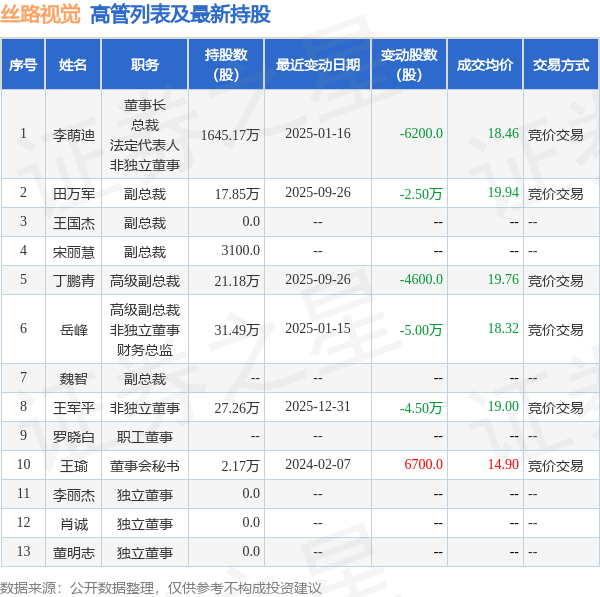600x597 pixels.
Task: Click the position 财务总监
Action: click(145, 350)
